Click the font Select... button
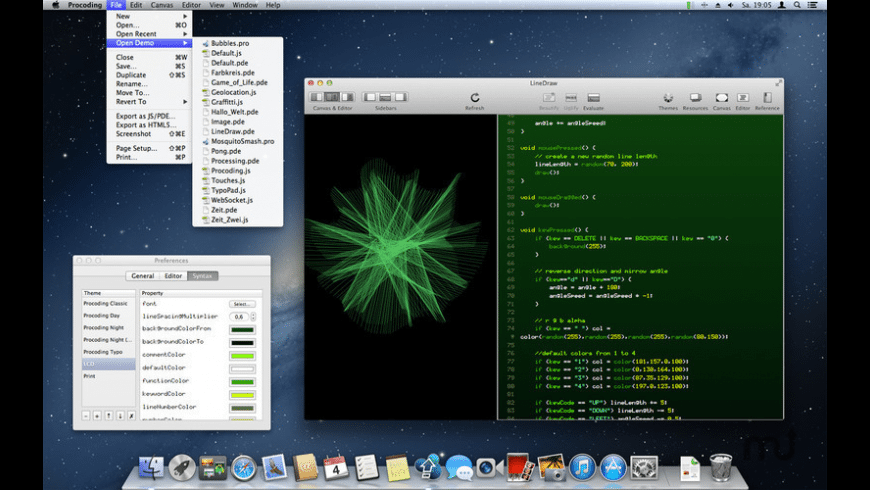The width and height of the screenshot is (870, 490). tap(242, 304)
